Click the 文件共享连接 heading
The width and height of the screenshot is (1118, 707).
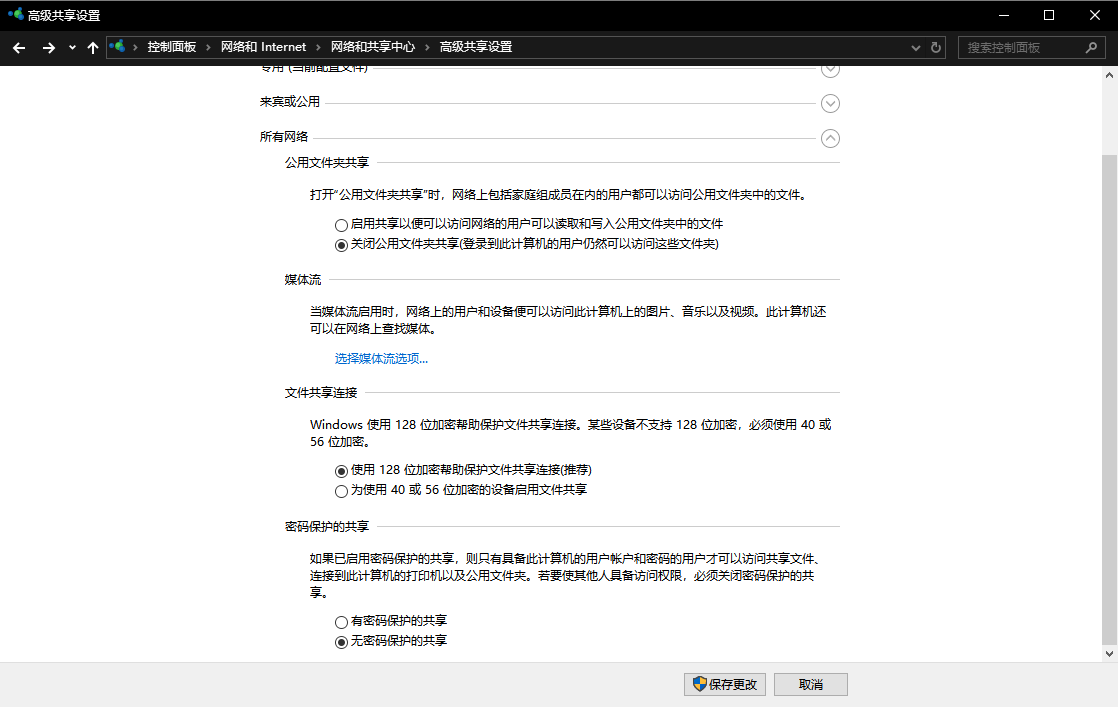321,393
